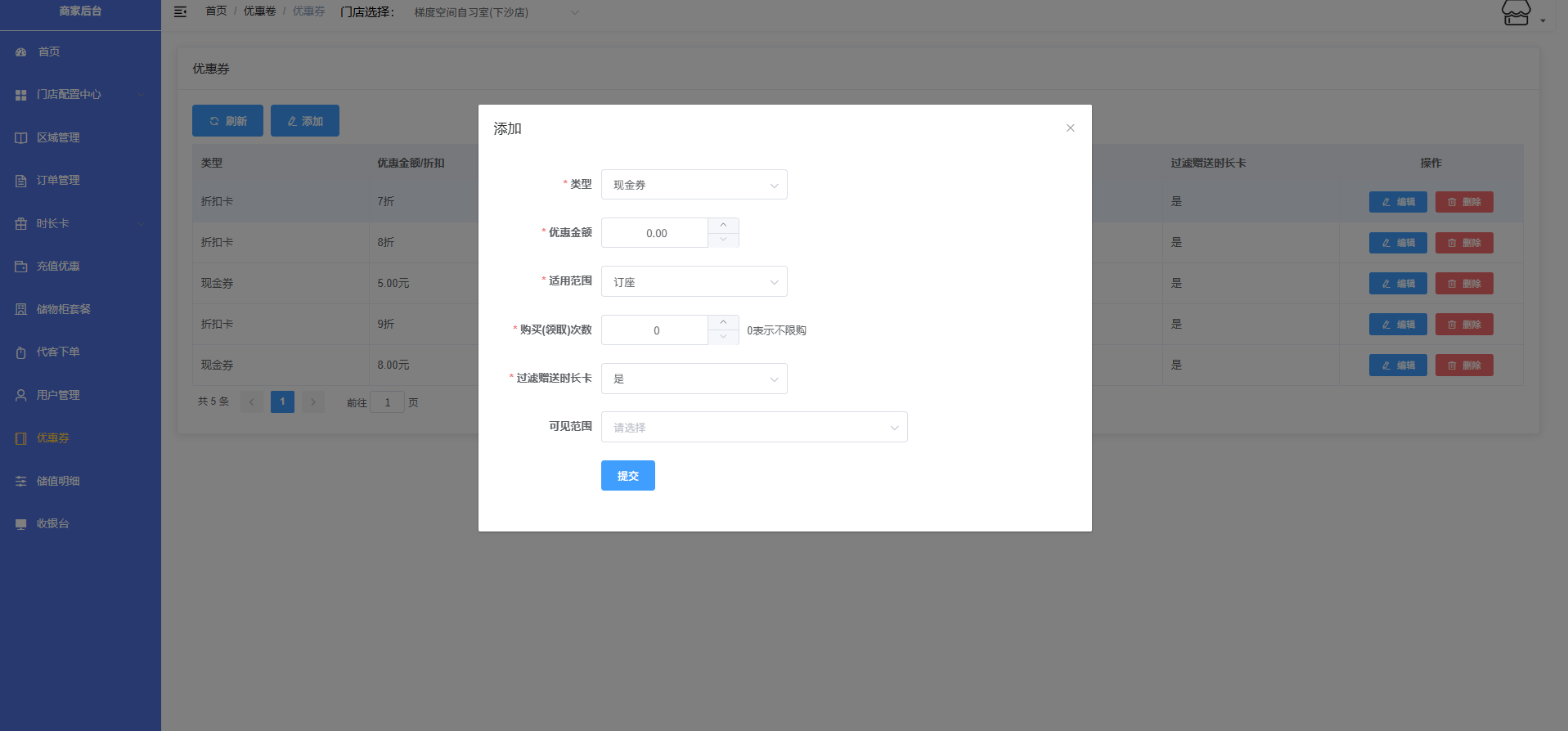Decrease 购买(领取)次数 with the down arrow
Image resolution: width=1568 pixels, height=731 pixels.
(723, 337)
